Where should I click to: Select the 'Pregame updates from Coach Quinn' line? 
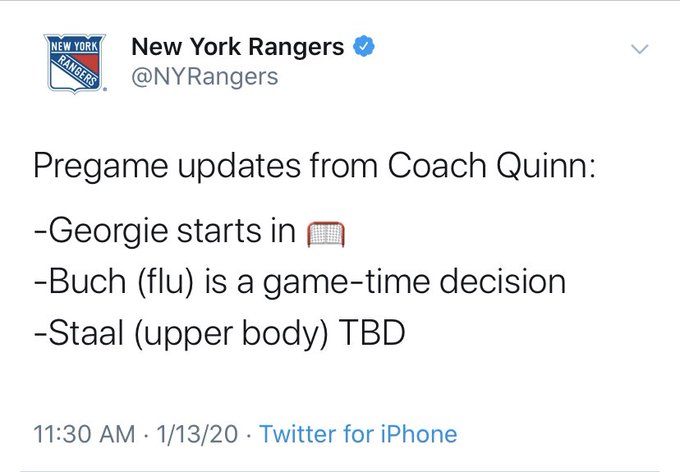pyautogui.click(x=315, y=167)
